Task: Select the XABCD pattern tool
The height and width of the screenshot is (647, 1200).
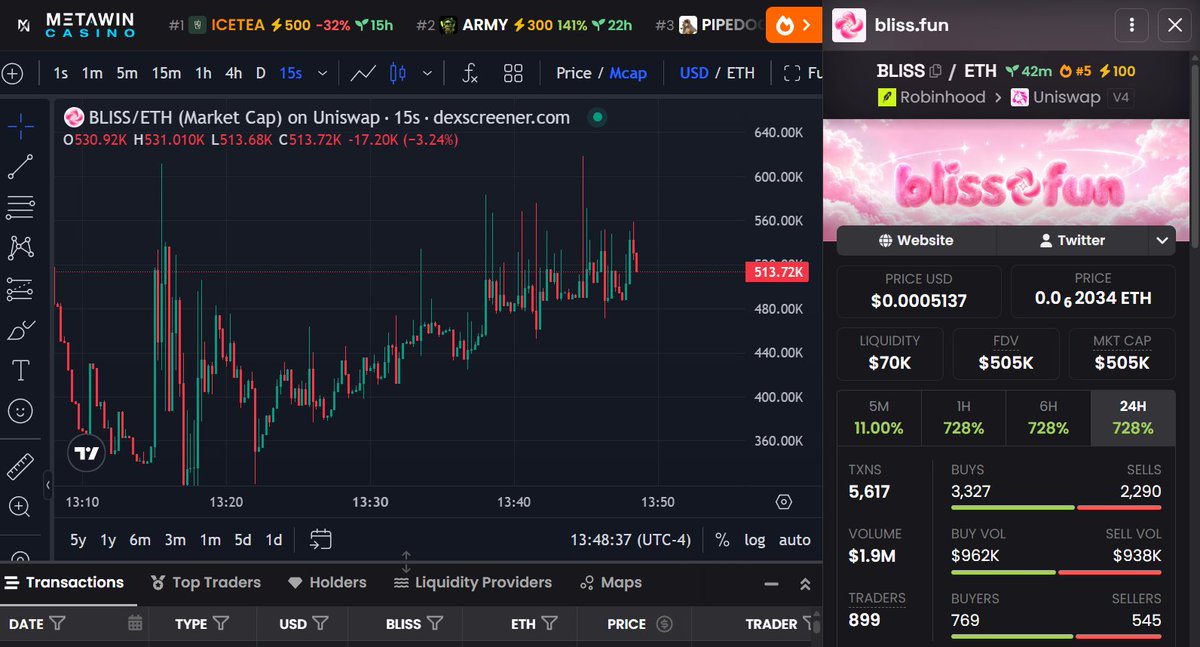Action: point(21,247)
